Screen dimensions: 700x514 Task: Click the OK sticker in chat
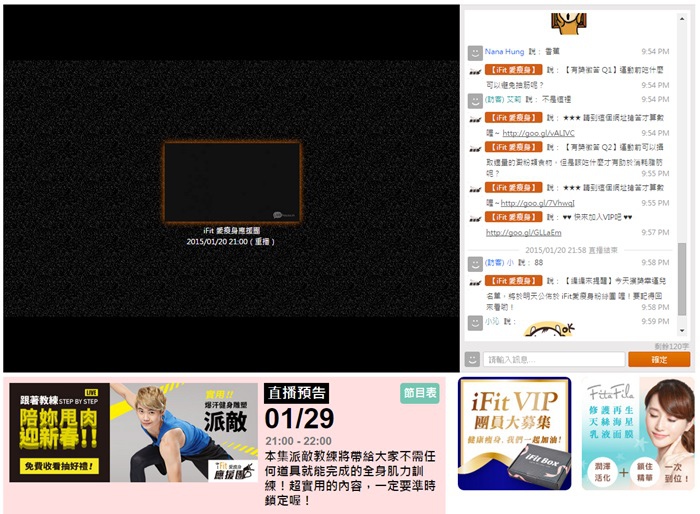point(549,330)
